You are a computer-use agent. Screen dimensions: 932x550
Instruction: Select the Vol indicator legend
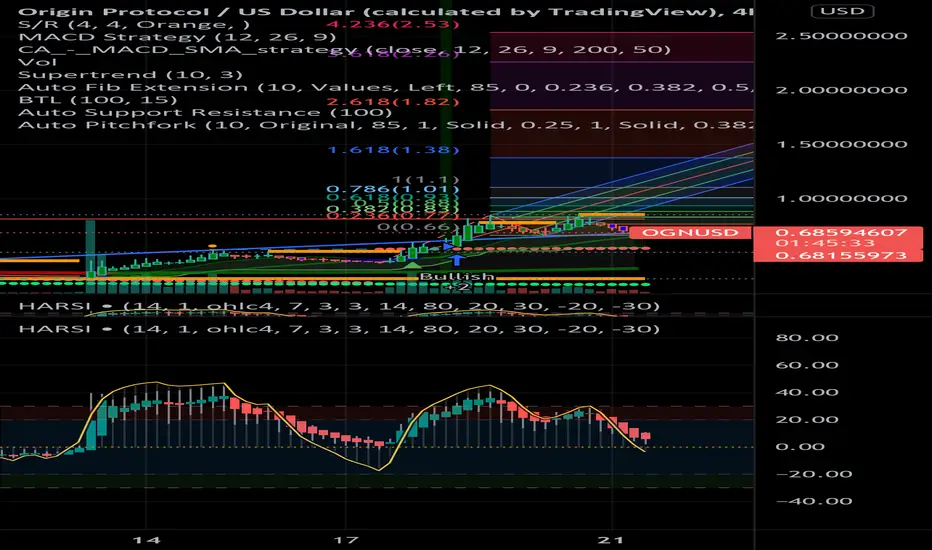coord(37,62)
